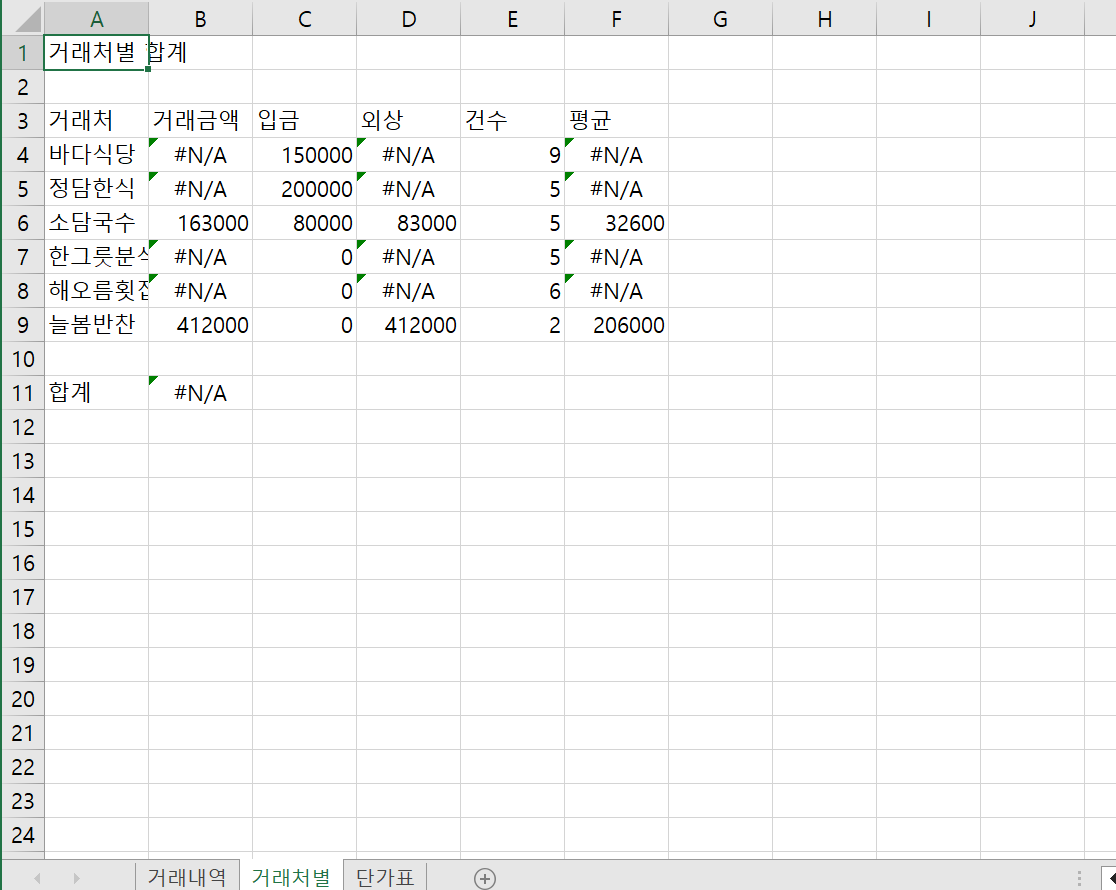
Task: Select the 건수 value 6 cell
Action: point(512,290)
